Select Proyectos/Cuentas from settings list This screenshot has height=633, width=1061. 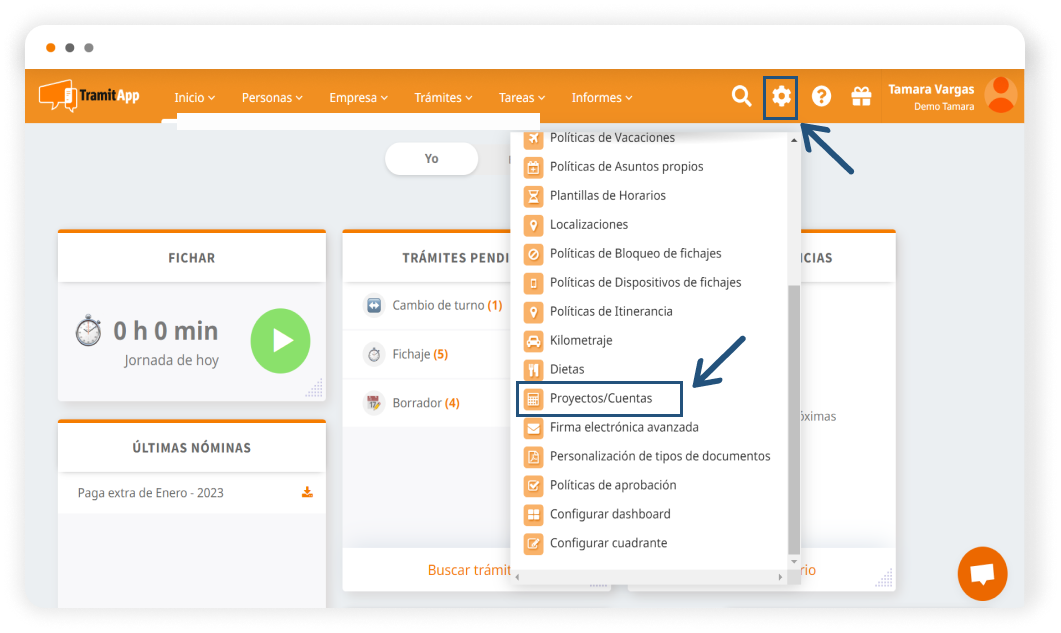pyautogui.click(x=600, y=398)
